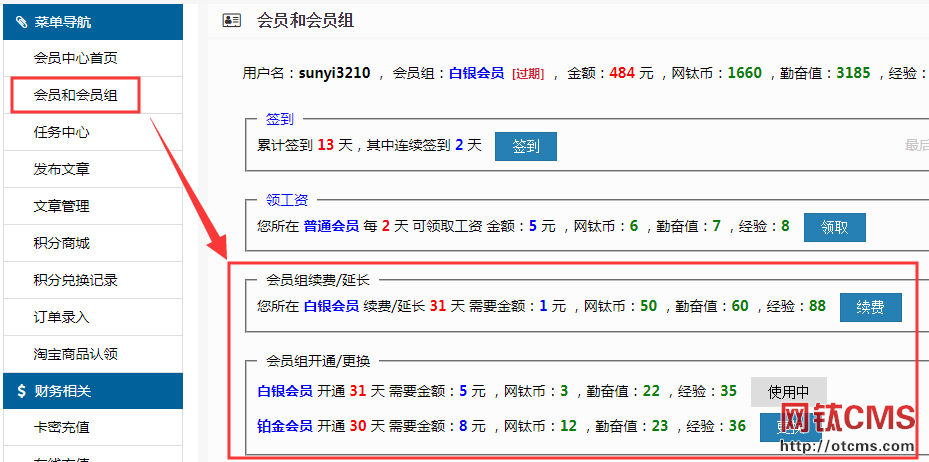Click the 续费 renew button

870,307
